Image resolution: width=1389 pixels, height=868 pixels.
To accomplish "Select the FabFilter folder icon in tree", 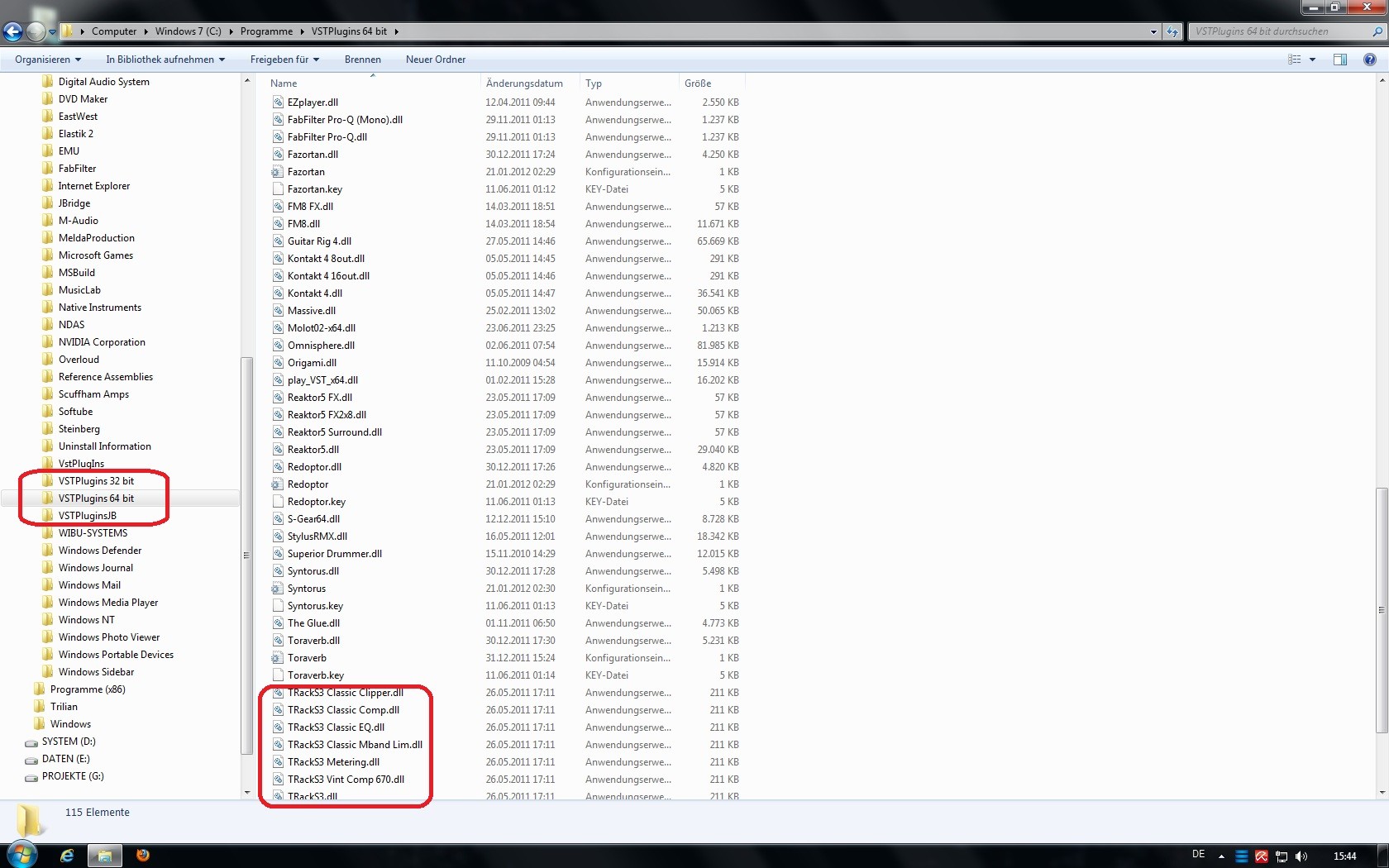I will click(x=48, y=168).
